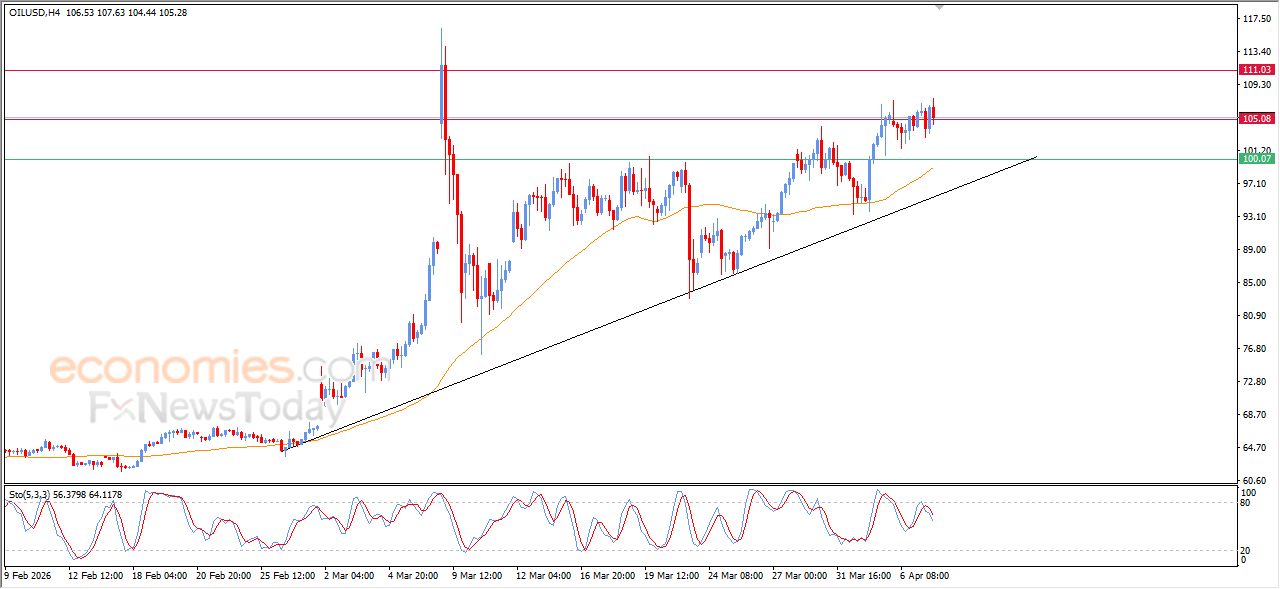Click the chart shift triangle marker at top

pos(939,7)
